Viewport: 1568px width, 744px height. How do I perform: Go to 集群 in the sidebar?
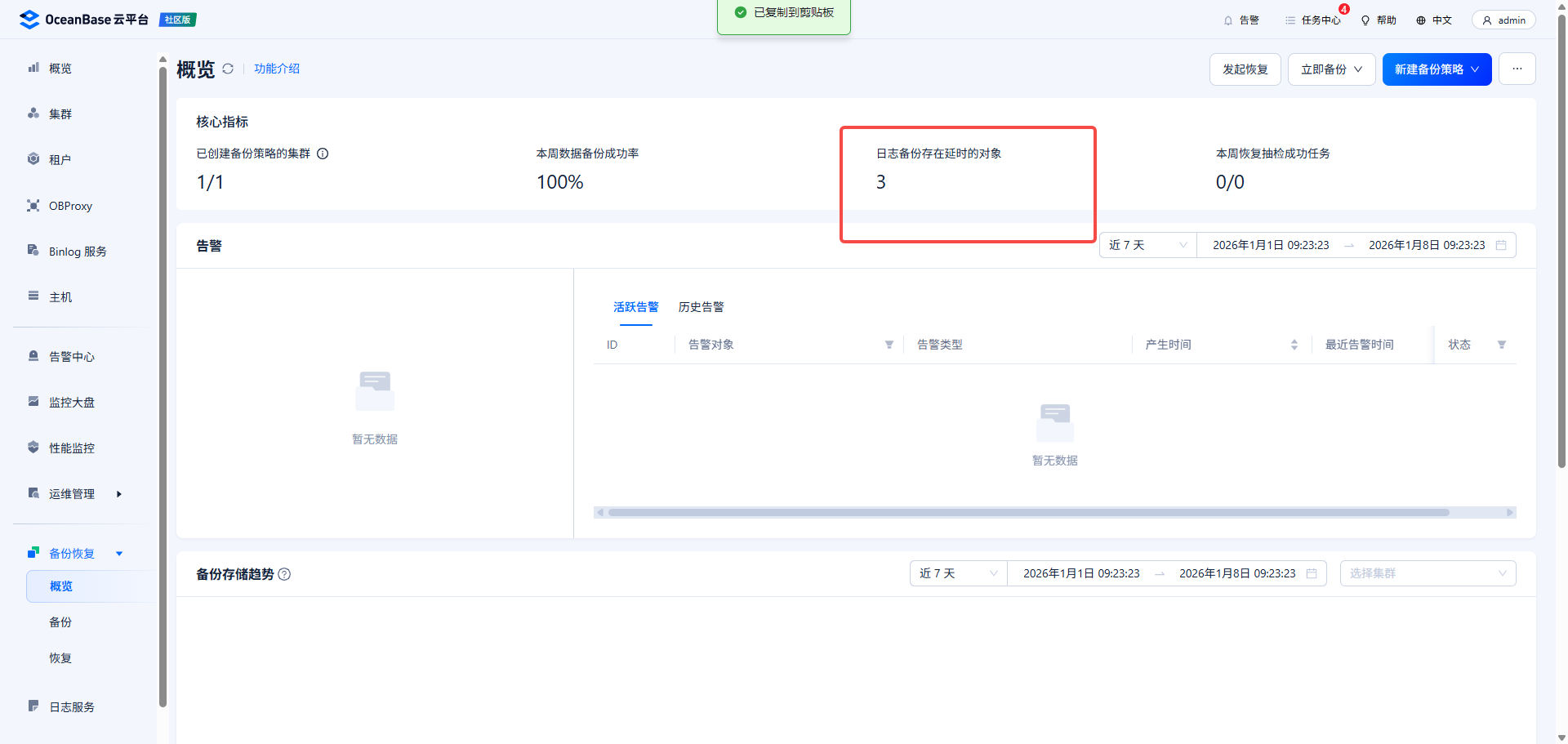point(60,114)
